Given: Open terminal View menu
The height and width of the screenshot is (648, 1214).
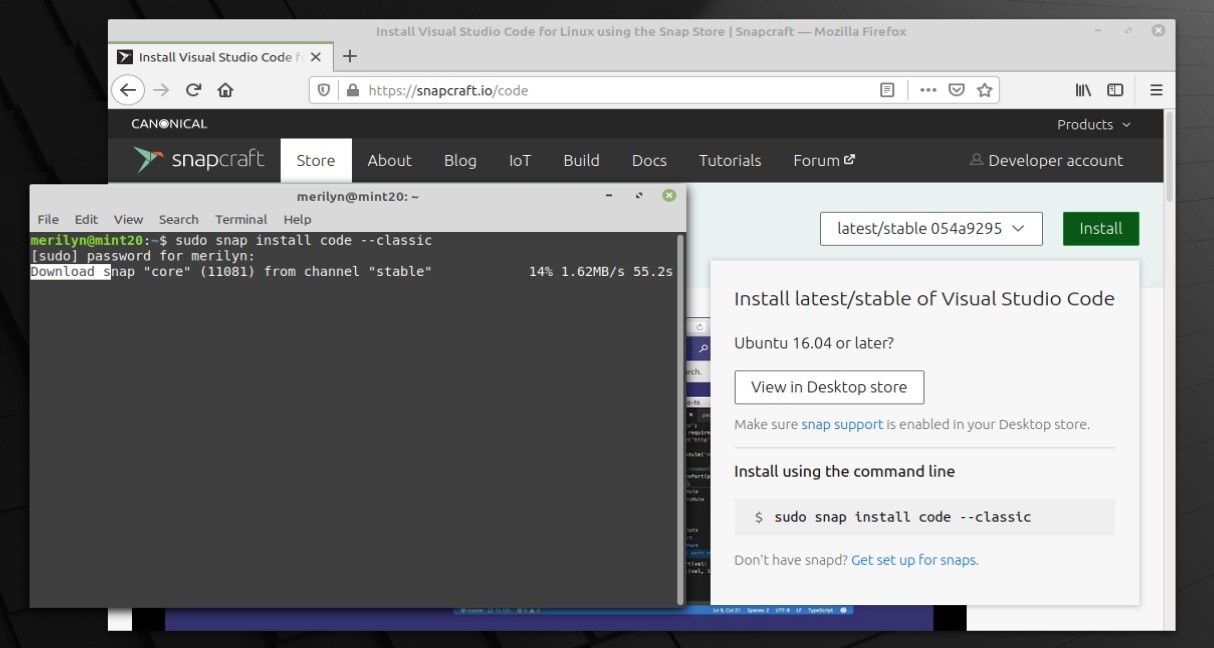Looking at the screenshot, I should pos(128,219).
